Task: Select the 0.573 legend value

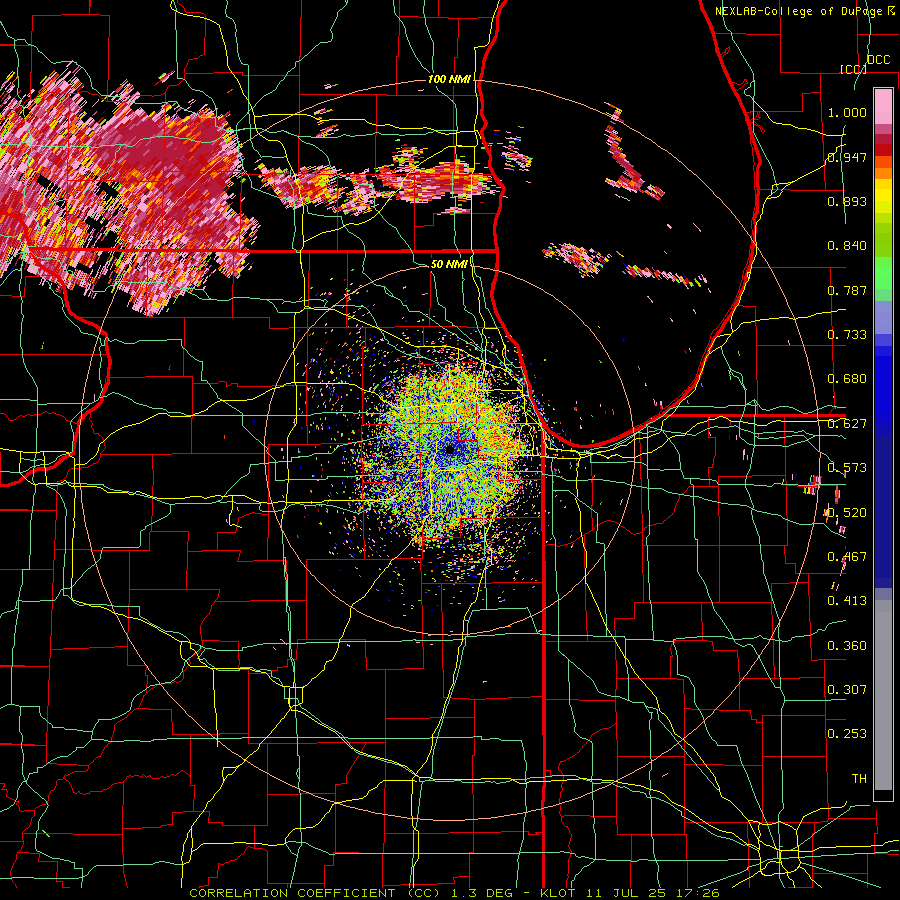Action: [x=847, y=468]
